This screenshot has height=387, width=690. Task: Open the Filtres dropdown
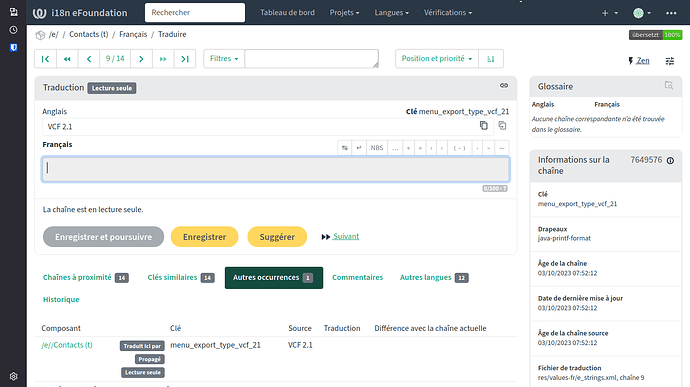point(224,59)
